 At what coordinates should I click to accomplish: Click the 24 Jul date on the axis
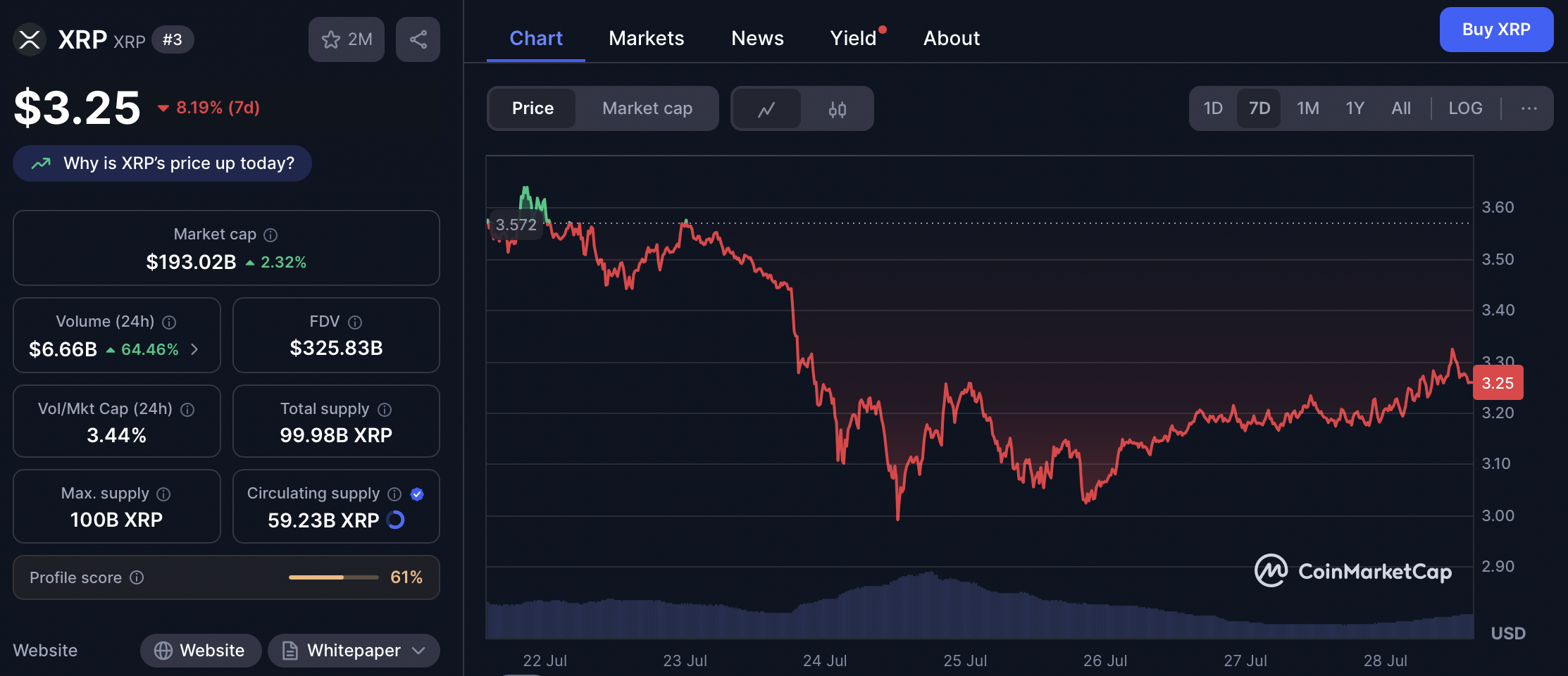tap(825, 661)
